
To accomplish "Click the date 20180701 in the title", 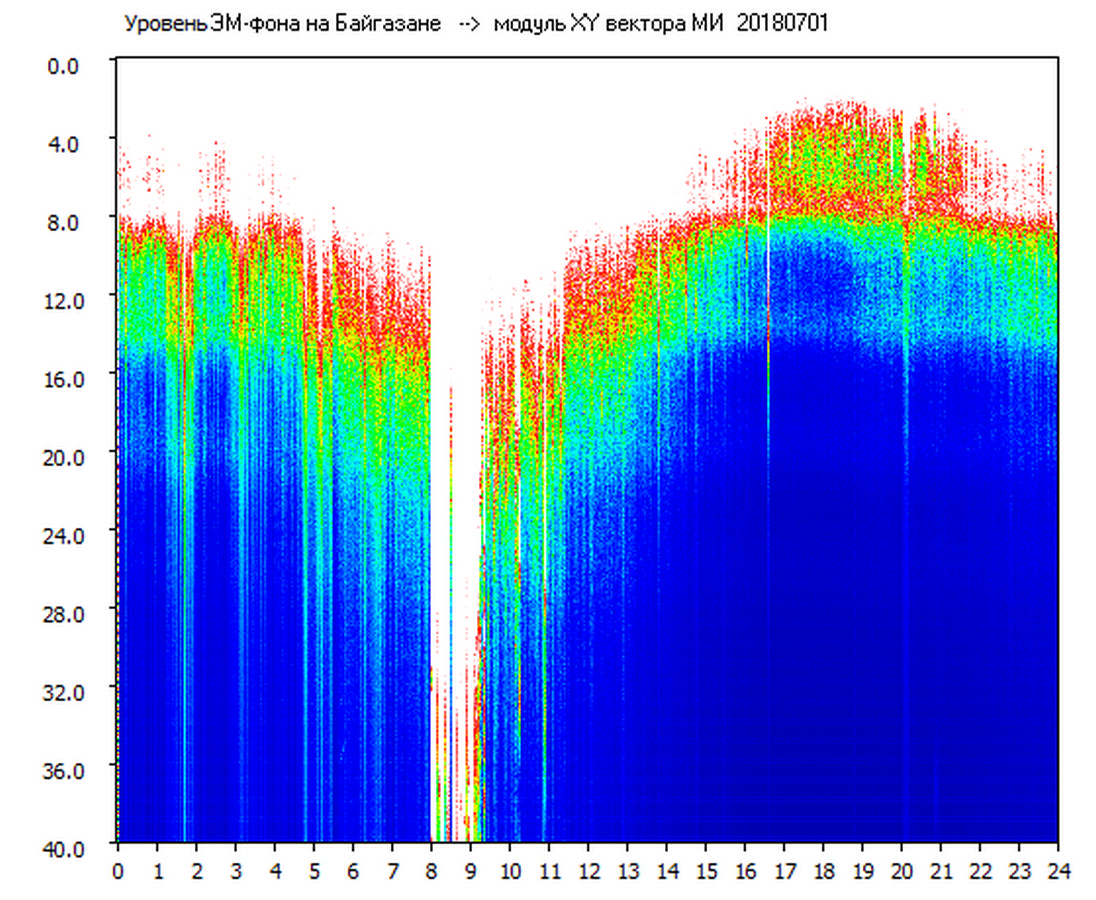I will 782,24.
